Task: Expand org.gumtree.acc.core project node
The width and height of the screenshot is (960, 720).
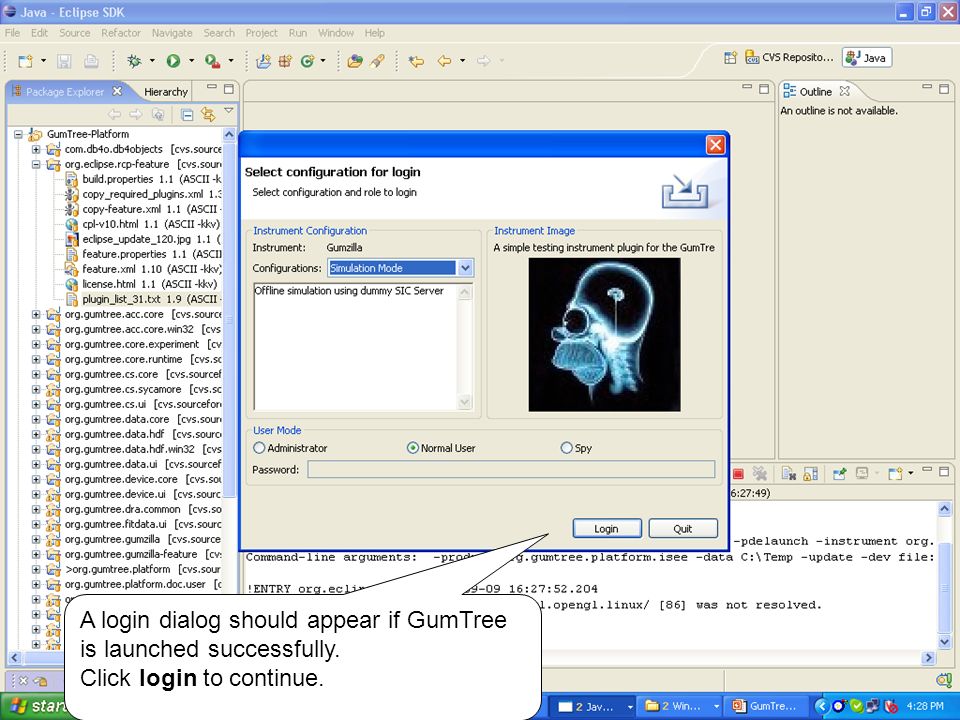Action: click(36, 314)
